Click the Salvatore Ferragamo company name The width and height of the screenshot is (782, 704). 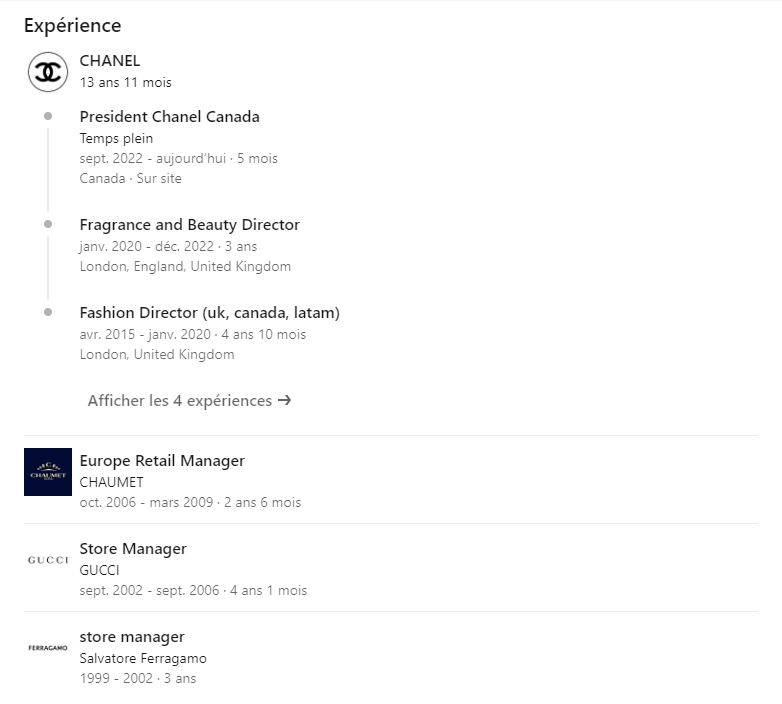point(143,659)
